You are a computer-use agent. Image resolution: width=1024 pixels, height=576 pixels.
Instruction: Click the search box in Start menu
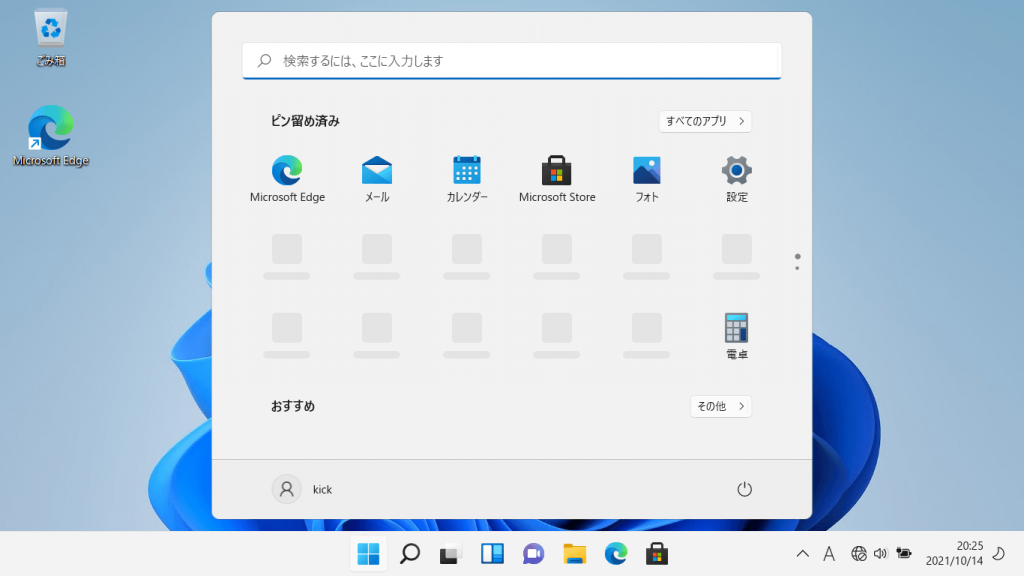coord(512,61)
